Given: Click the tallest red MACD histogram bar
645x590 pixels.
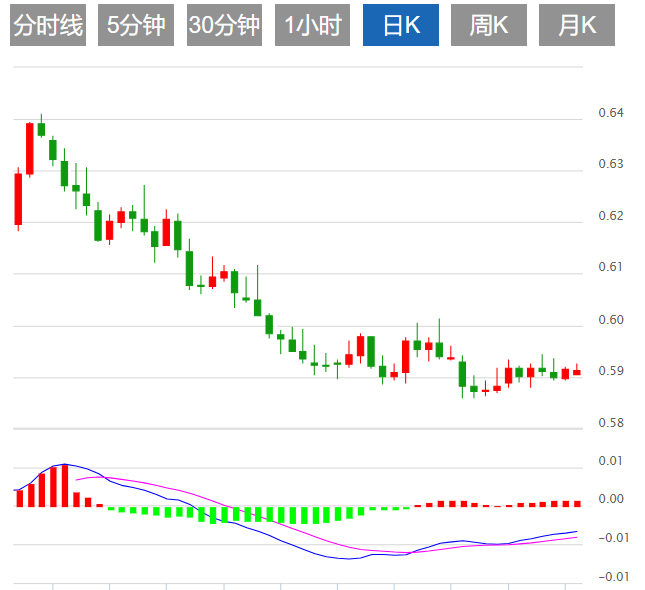Looking at the screenshot, I should pyautogui.click(x=65, y=485).
